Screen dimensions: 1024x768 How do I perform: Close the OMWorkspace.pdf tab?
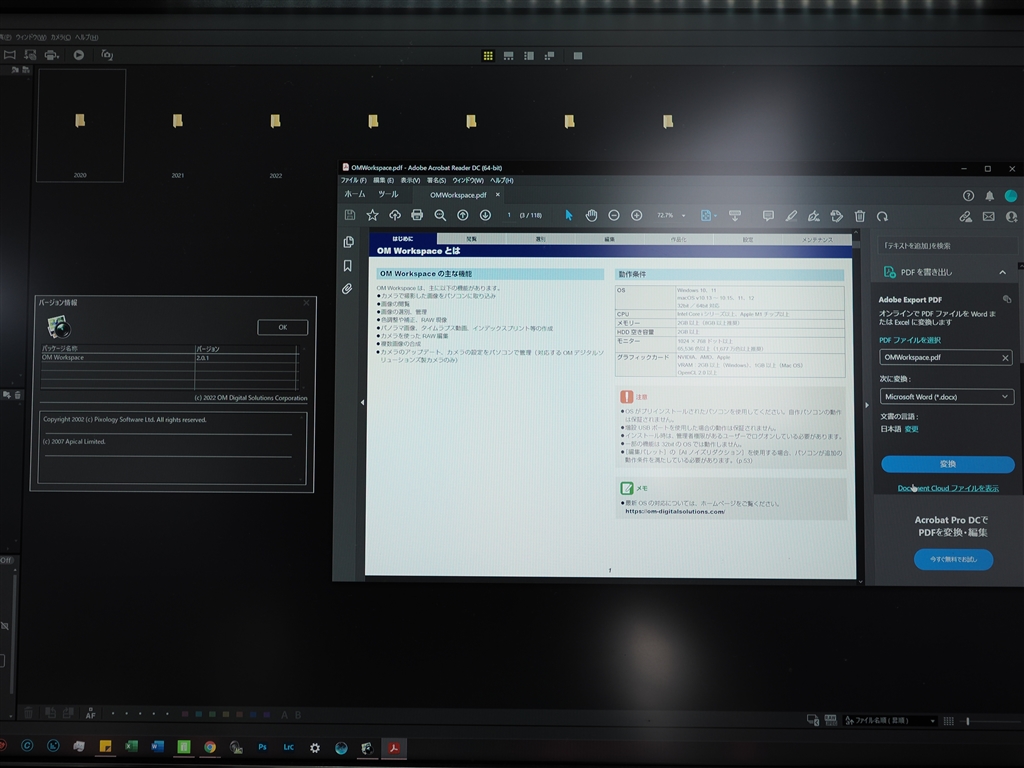point(498,195)
